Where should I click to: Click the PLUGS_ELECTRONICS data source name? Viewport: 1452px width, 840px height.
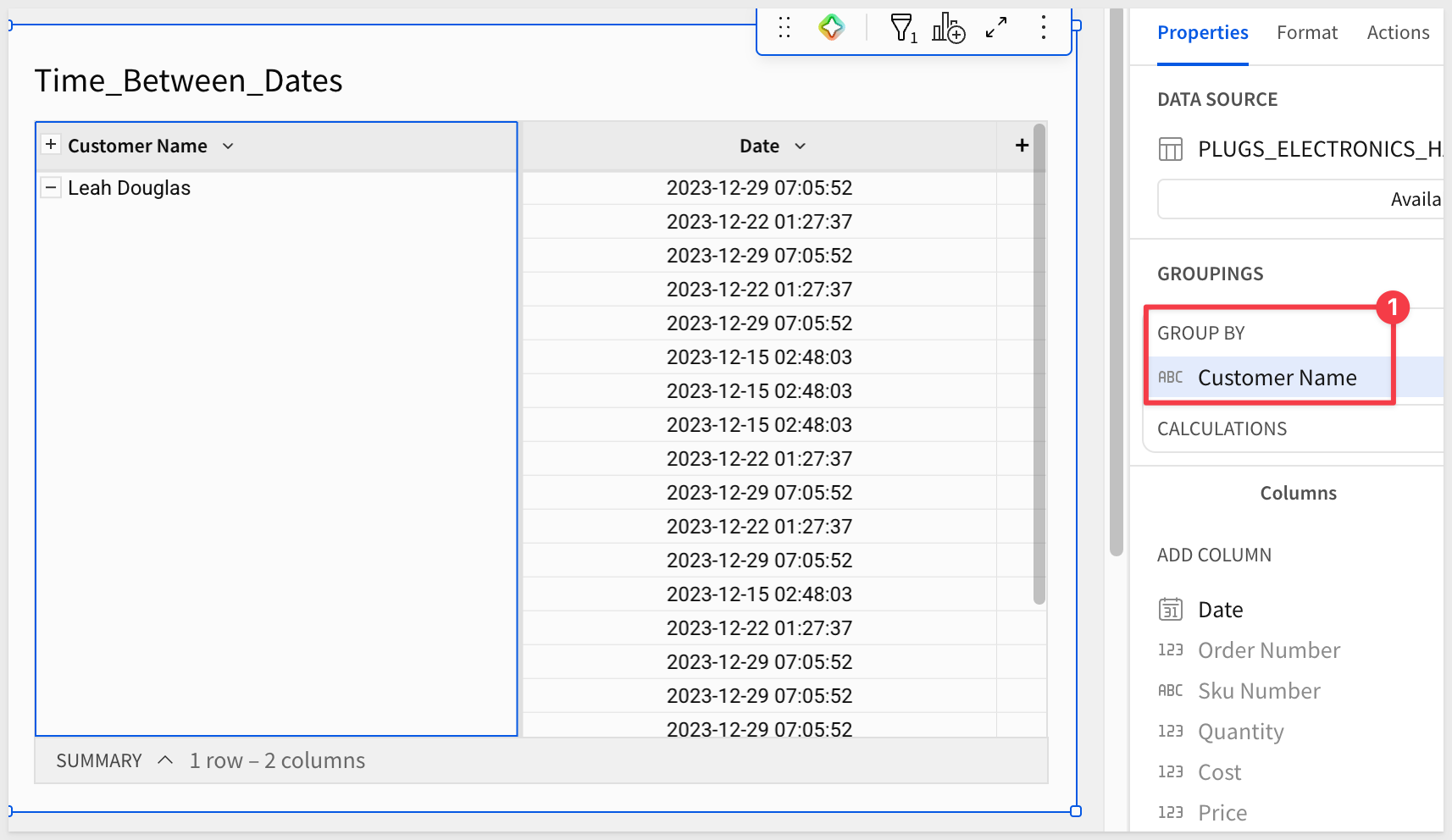pos(1321,150)
